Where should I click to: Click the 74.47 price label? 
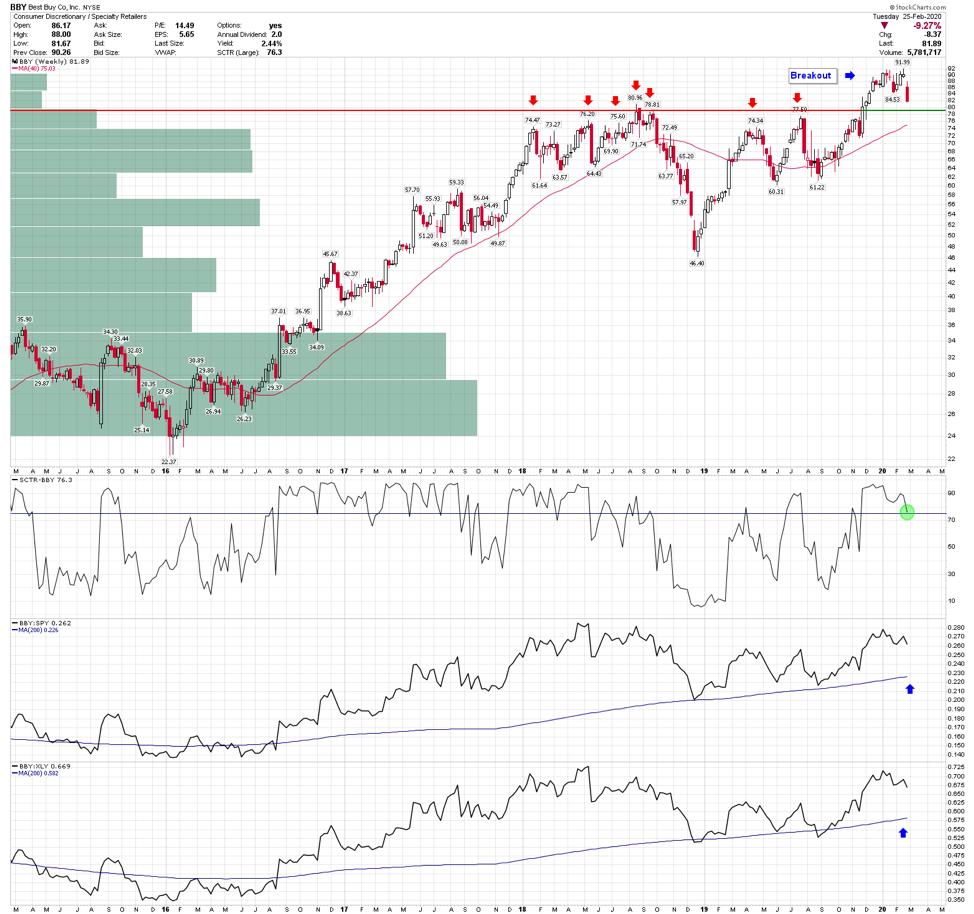pyautogui.click(x=532, y=120)
